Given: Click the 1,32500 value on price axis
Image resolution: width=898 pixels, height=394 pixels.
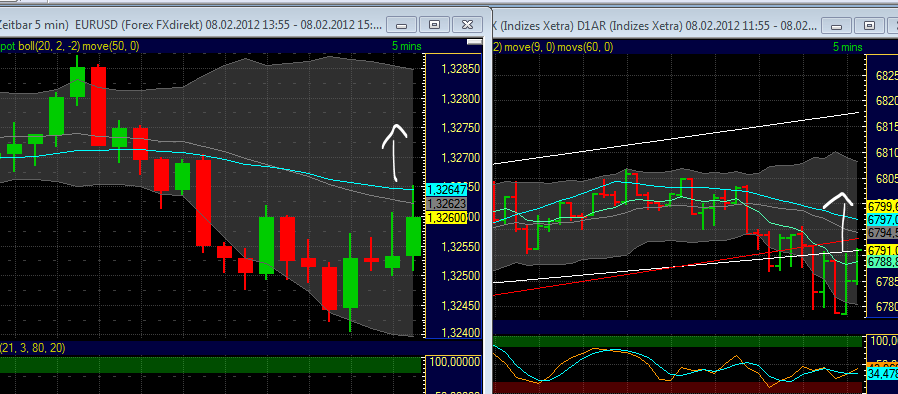Looking at the screenshot, I should pos(461,277).
